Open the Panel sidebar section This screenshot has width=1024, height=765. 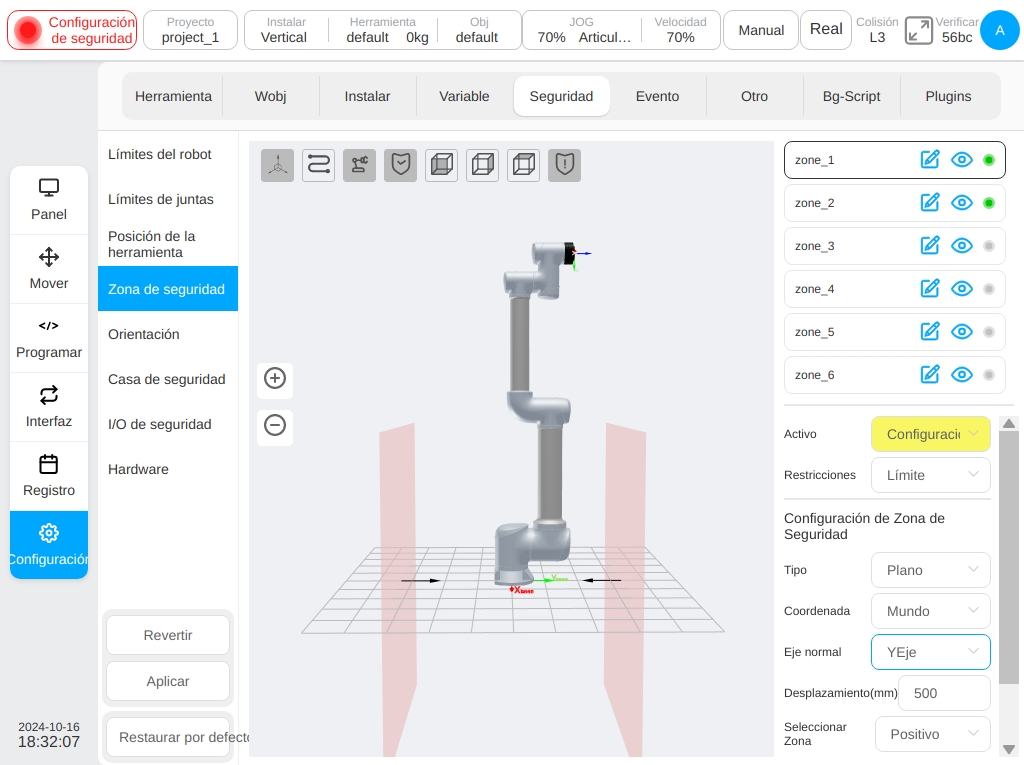[49, 201]
